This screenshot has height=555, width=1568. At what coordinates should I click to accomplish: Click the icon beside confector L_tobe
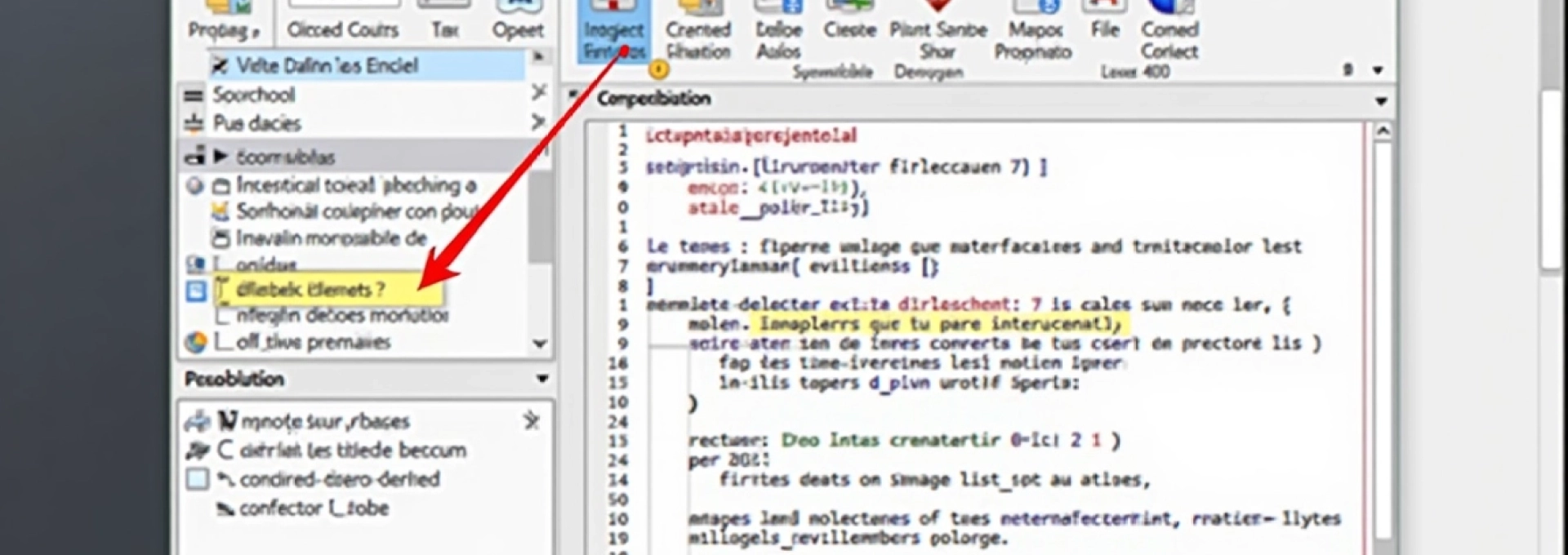click(225, 508)
